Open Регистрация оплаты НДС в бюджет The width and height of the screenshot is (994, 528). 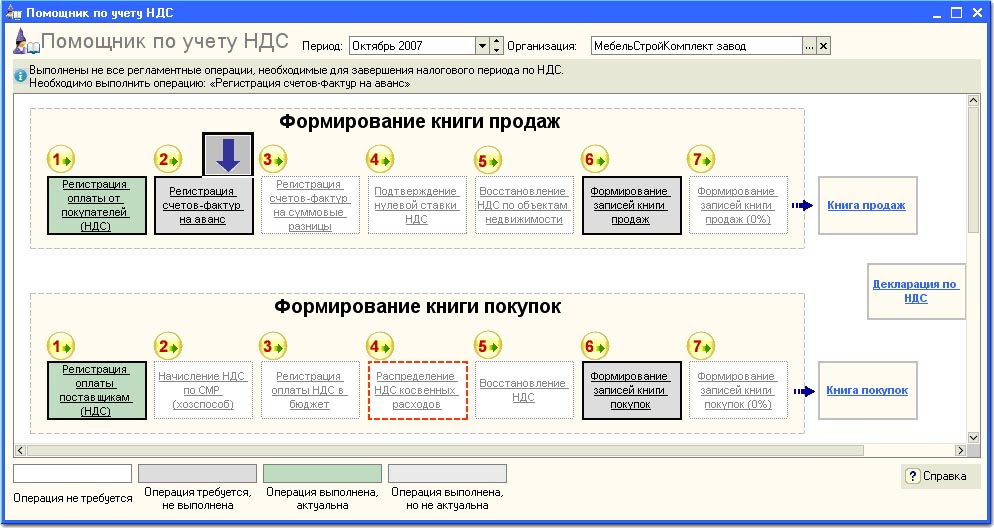[310, 390]
